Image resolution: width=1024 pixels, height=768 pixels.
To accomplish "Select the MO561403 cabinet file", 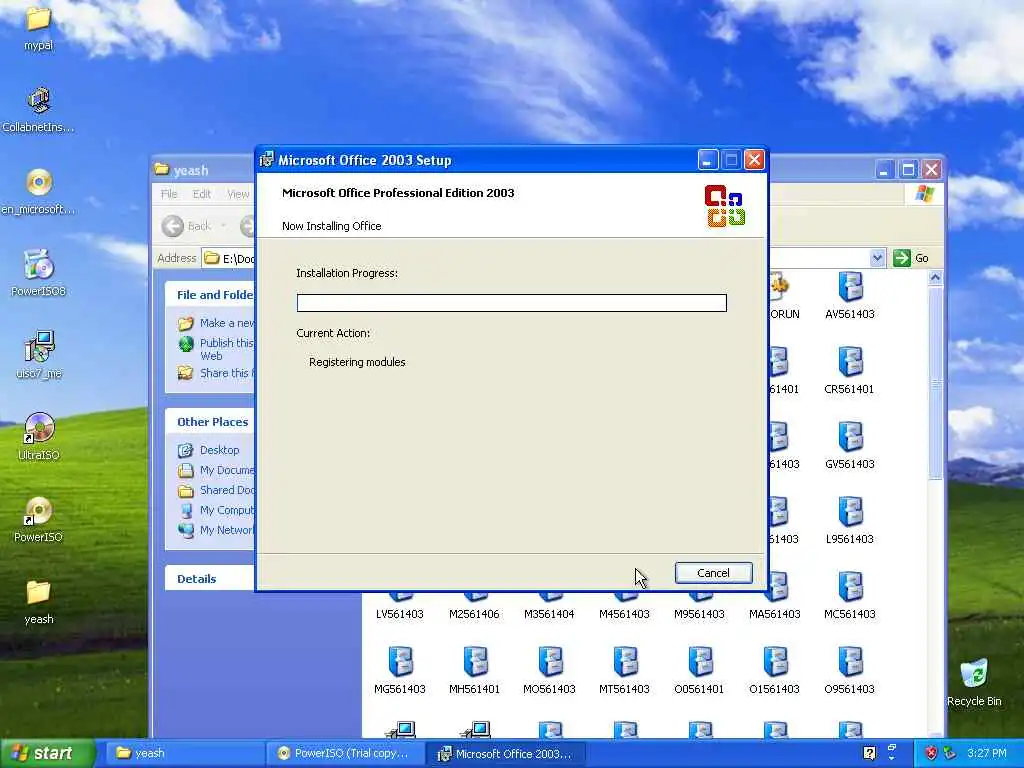I will pos(549,671).
